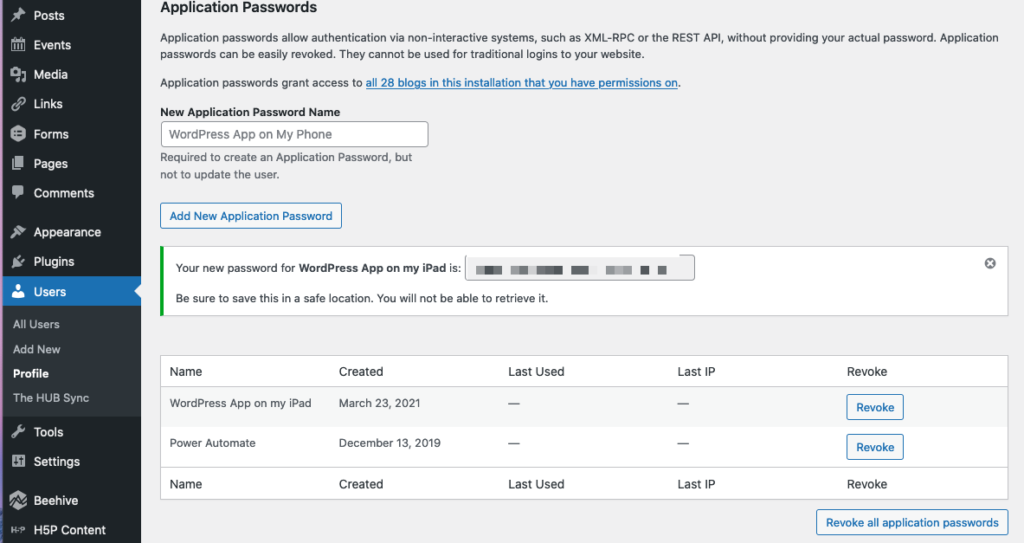
Task: Click the Posts pushpin icon
Action: pyautogui.click(x=18, y=15)
